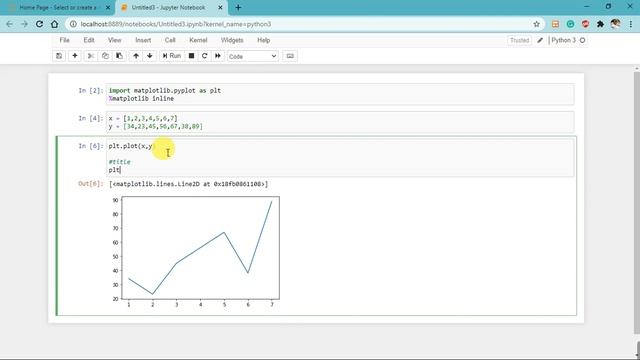Click the Trusted notebook indicator
The image size is (640, 360).
coord(519,40)
